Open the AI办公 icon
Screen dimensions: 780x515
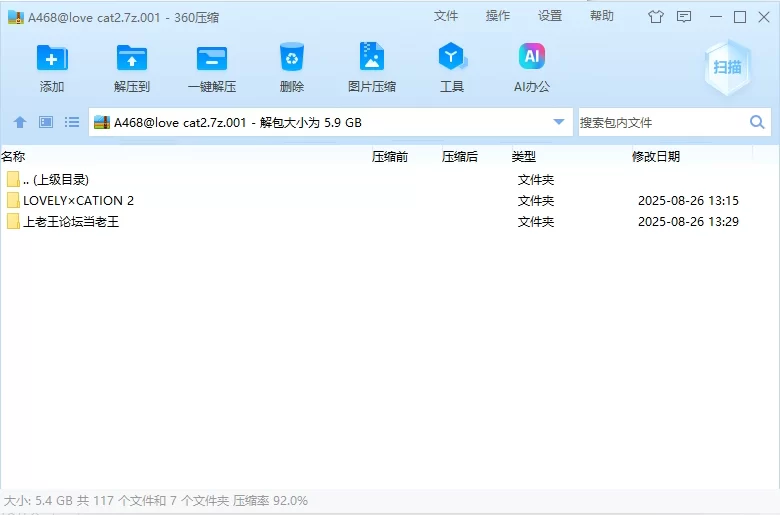click(x=532, y=56)
